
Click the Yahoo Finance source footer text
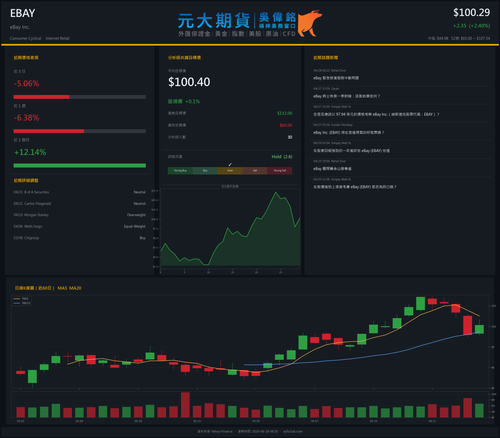point(215,431)
